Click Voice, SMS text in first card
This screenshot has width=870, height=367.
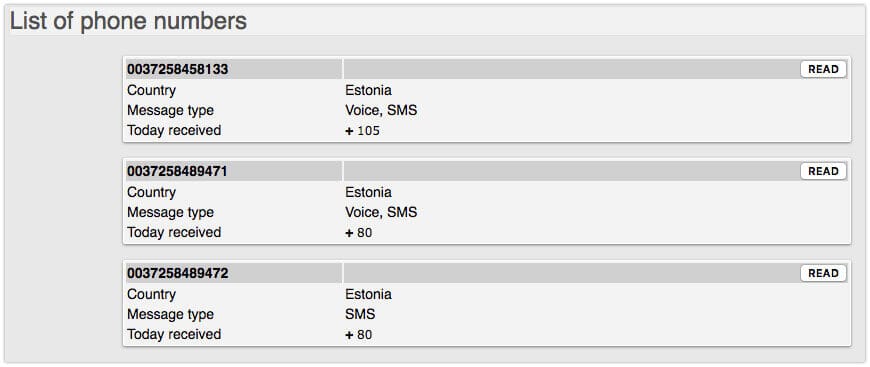(x=381, y=110)
